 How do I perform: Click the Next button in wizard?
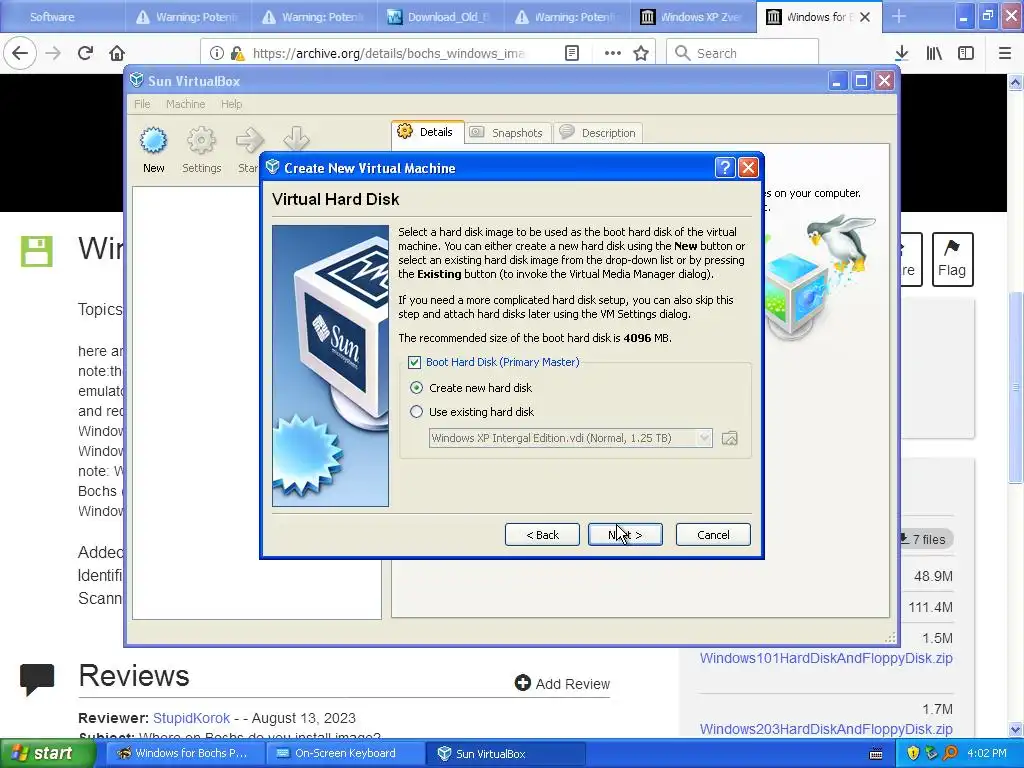625,535
